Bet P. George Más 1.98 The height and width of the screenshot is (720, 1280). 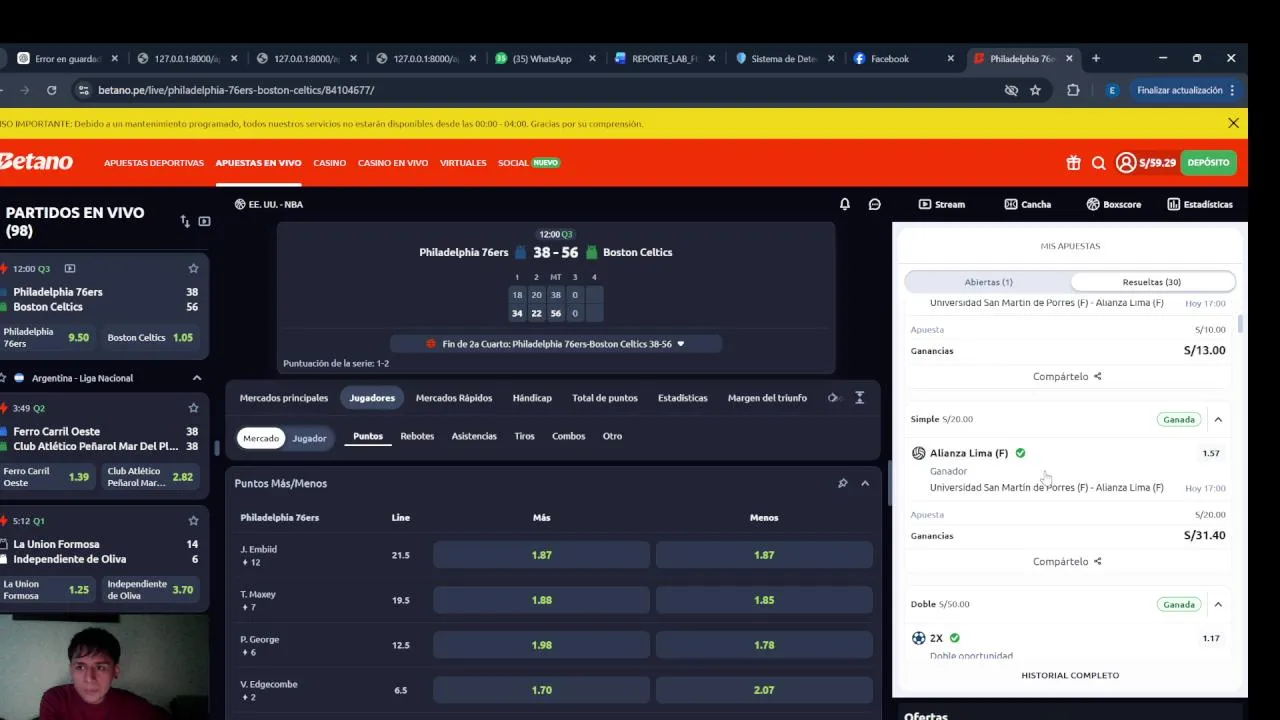[542, 645]
